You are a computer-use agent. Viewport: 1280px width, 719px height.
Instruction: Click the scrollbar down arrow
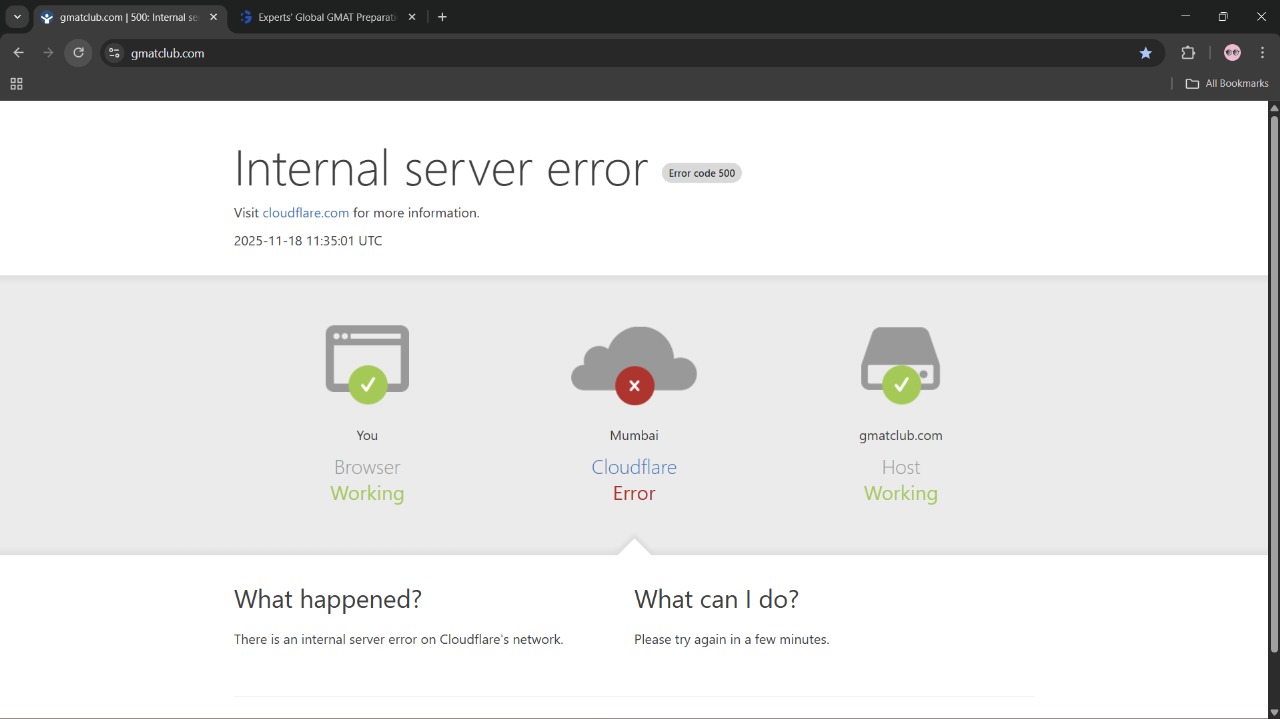(1274, 712)
